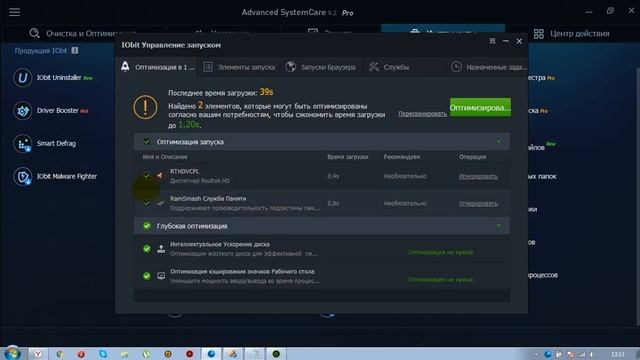Click the load time value 39s

click(266, 92)
